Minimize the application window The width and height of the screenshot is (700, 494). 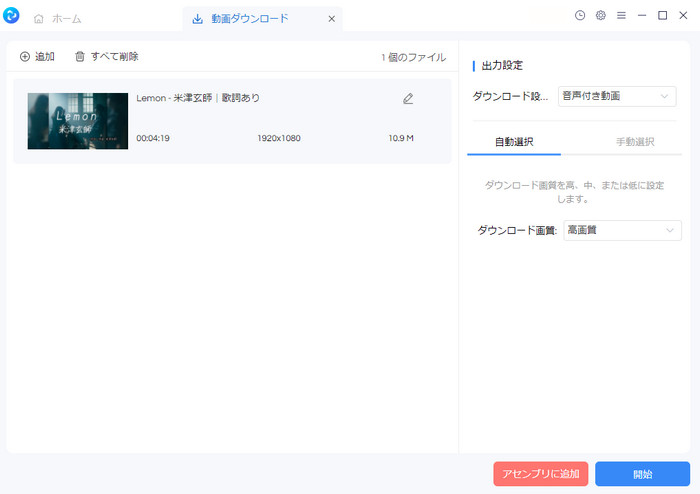pos(642,16)
